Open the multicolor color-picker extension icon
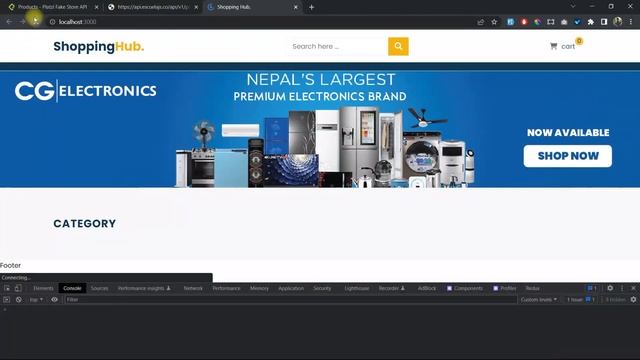Viewport: 640px width, 360px height. tap(537, 22)
